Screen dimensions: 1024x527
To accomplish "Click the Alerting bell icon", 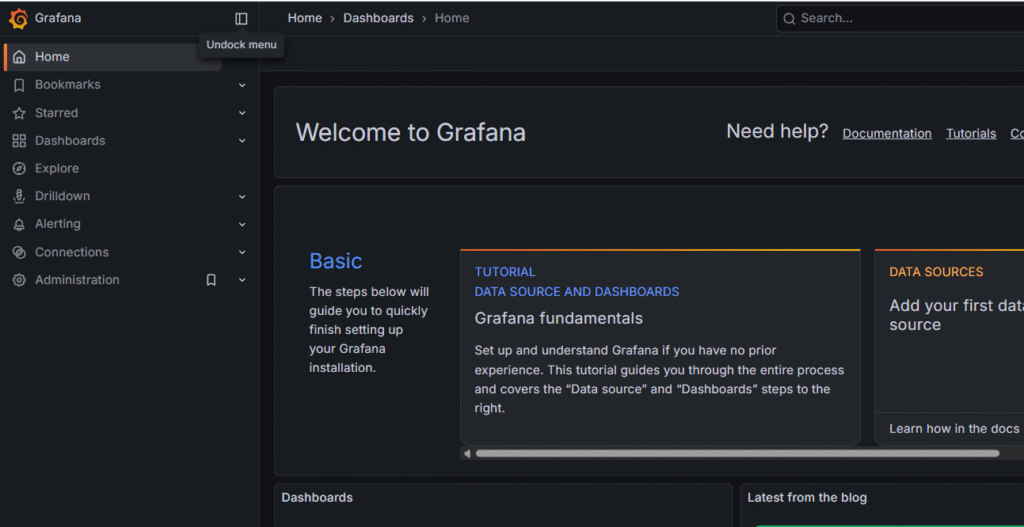I will (19, 225).
